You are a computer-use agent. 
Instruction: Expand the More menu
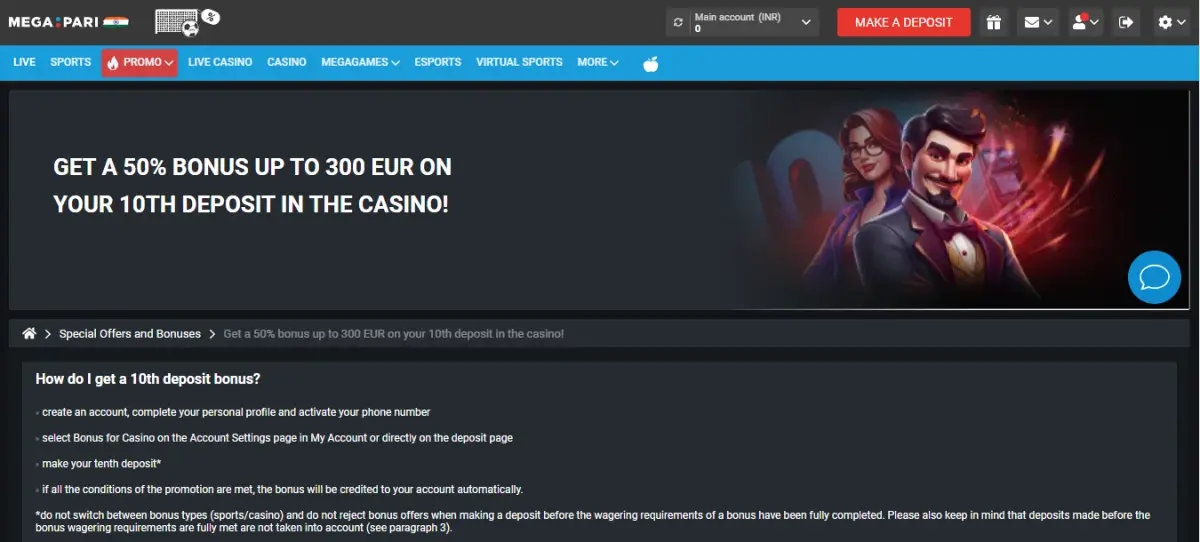(597, 62)
